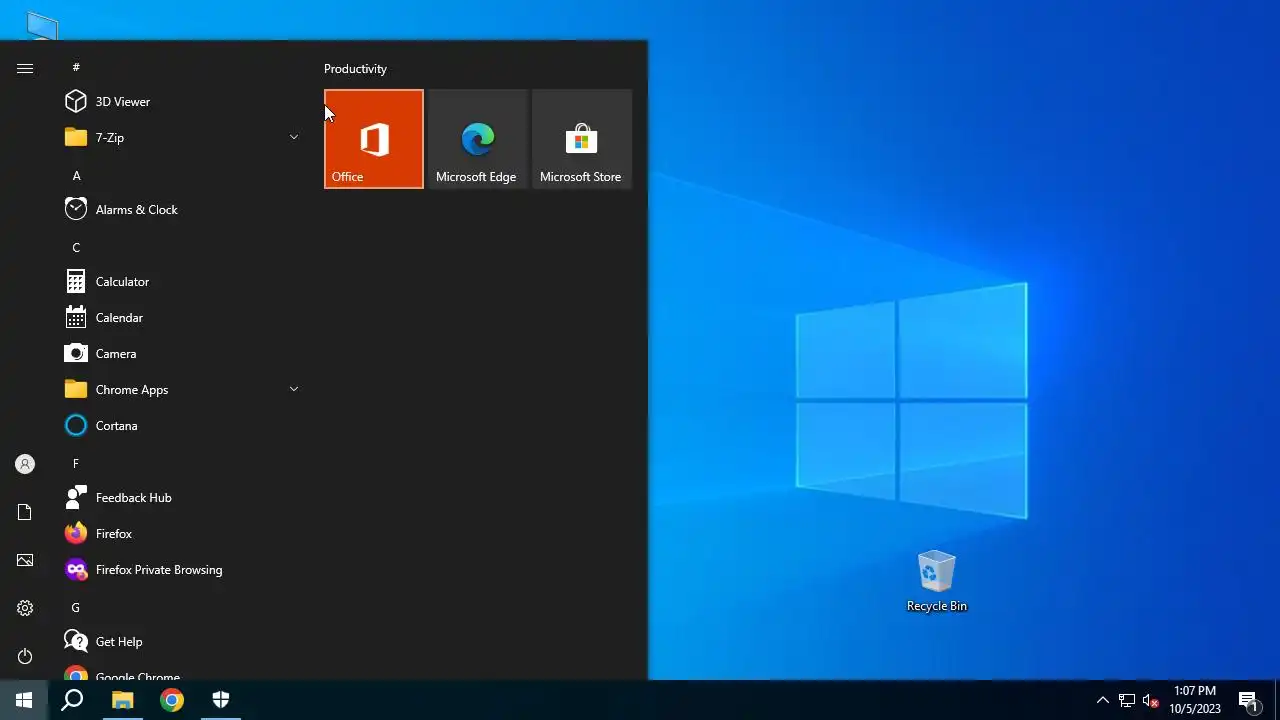Open Windows Security shield on taskbar
The height and width of the screenshot is (720, 1280).
[221, 700]
